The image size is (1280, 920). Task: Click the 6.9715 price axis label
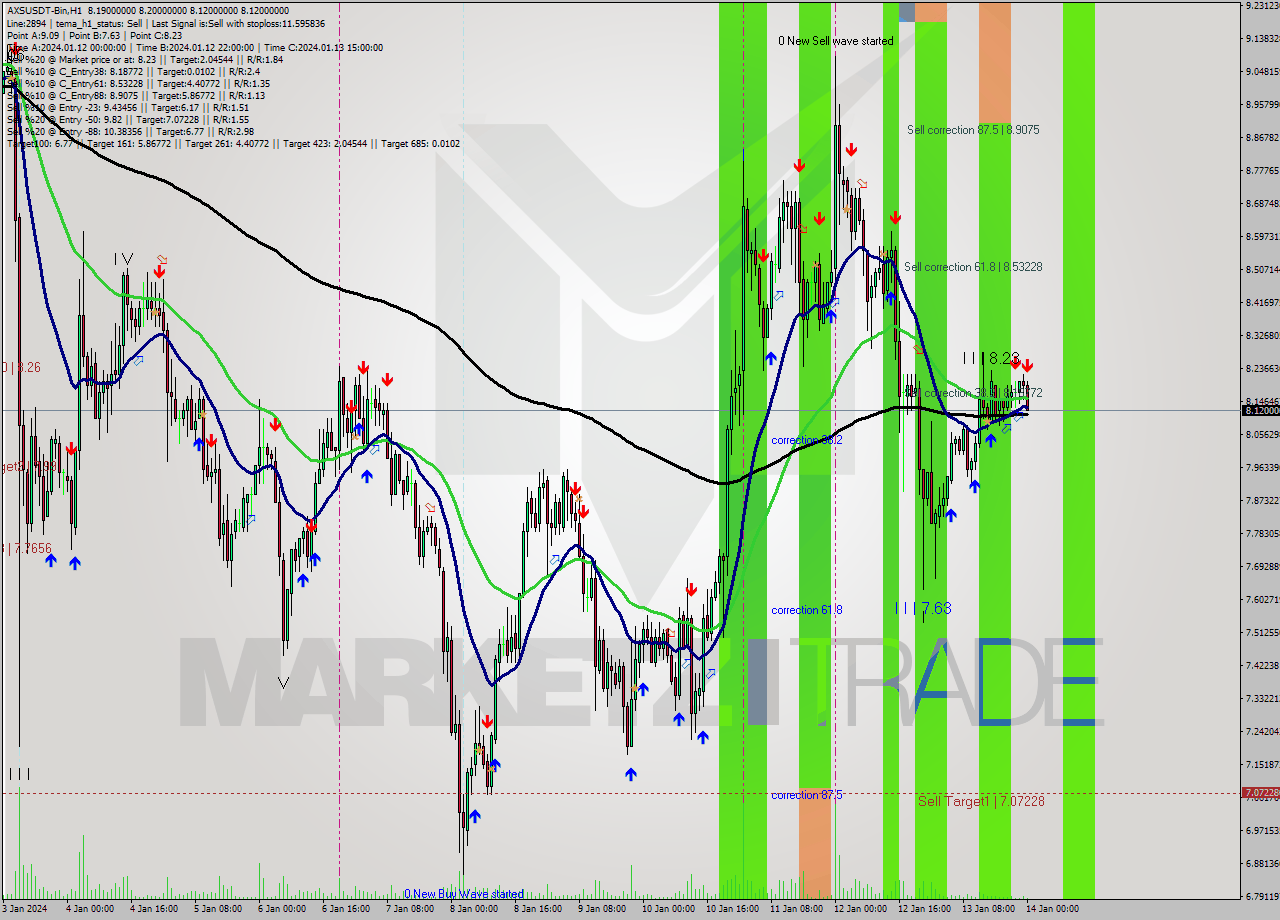1262,830
